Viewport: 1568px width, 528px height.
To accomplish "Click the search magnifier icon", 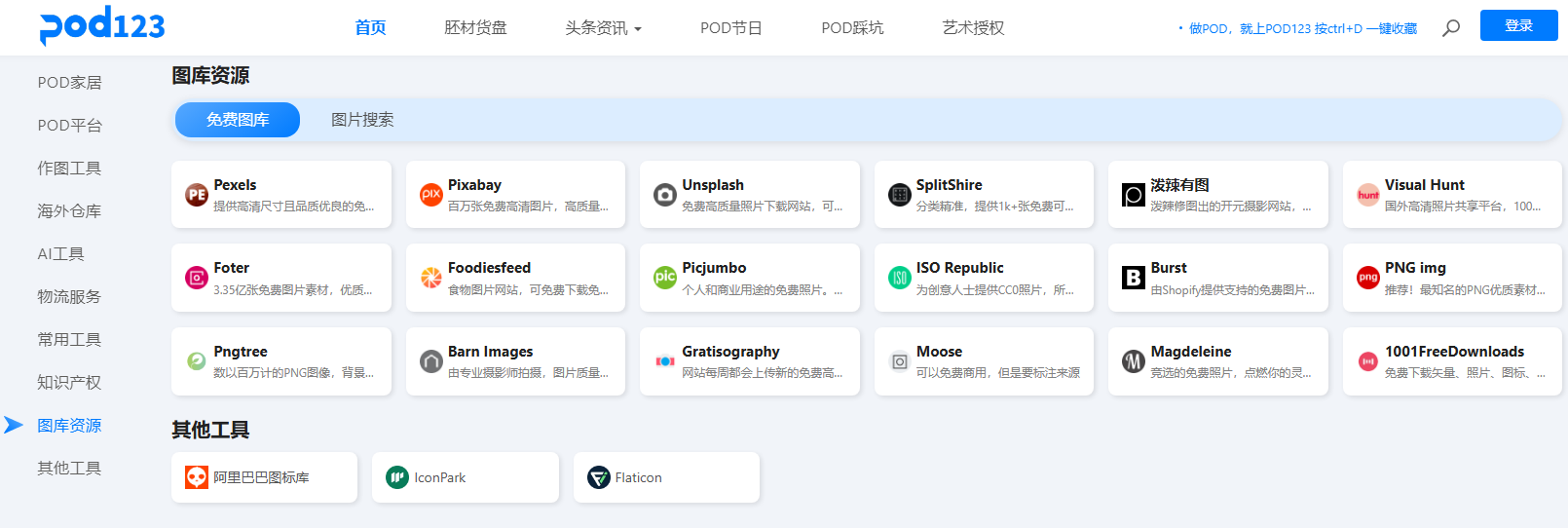I will [1451, 28].
